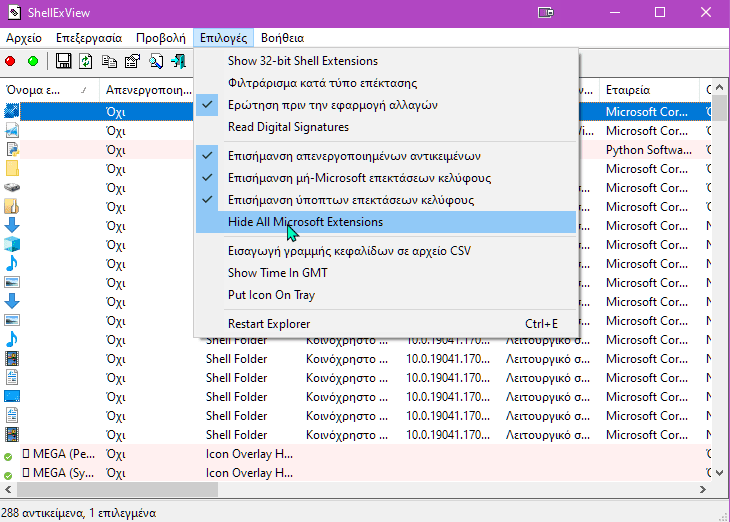Enable Read Digital Signatures option
The width and height of the screenshot is (730, 522).
[386, 127]
